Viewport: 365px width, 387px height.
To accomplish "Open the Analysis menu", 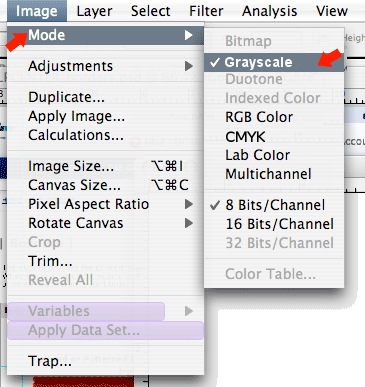I will click(269, 11).
